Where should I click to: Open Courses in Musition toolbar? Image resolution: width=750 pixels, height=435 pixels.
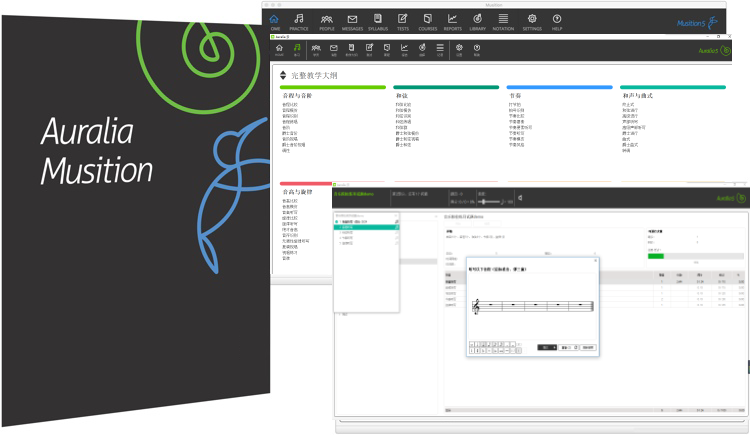coord(428,22)
